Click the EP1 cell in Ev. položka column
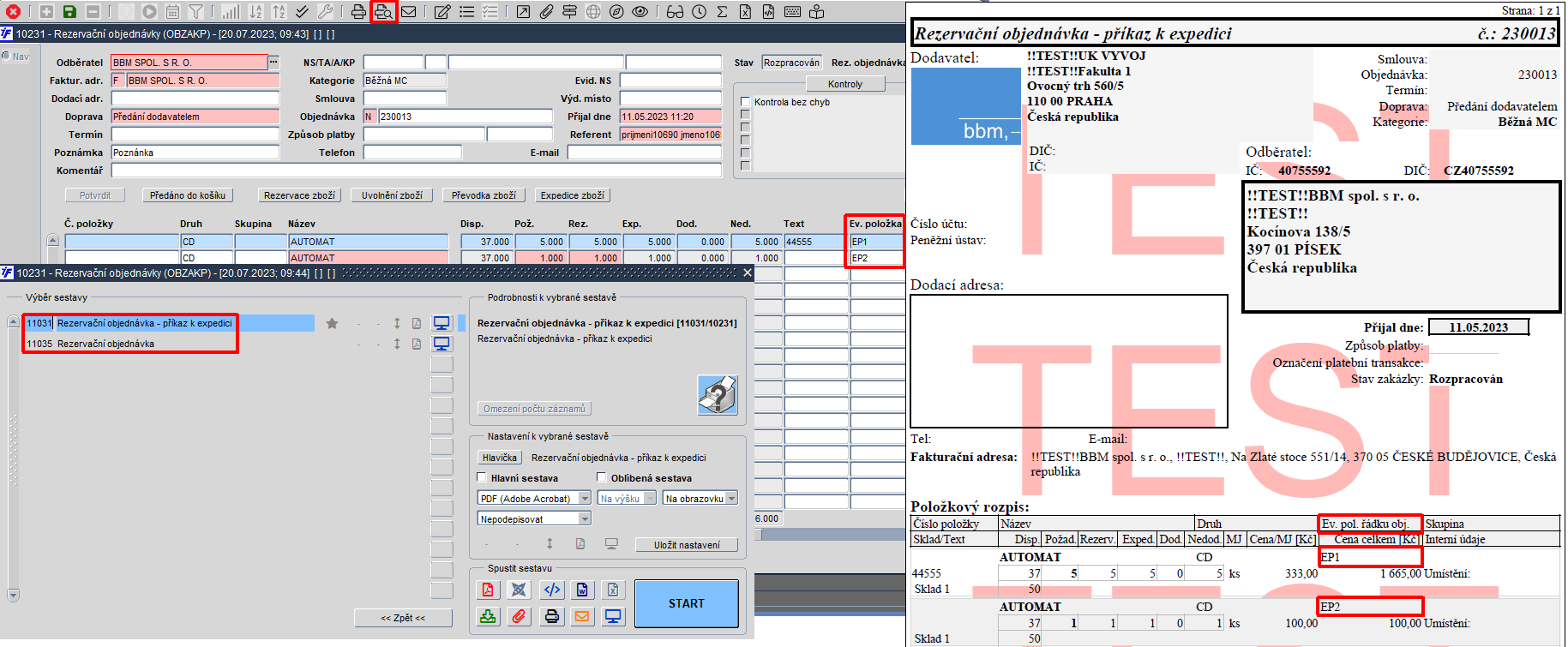The width and height of the screenshot is (1568, 647). pyautogui.click(x=876, y=242)
